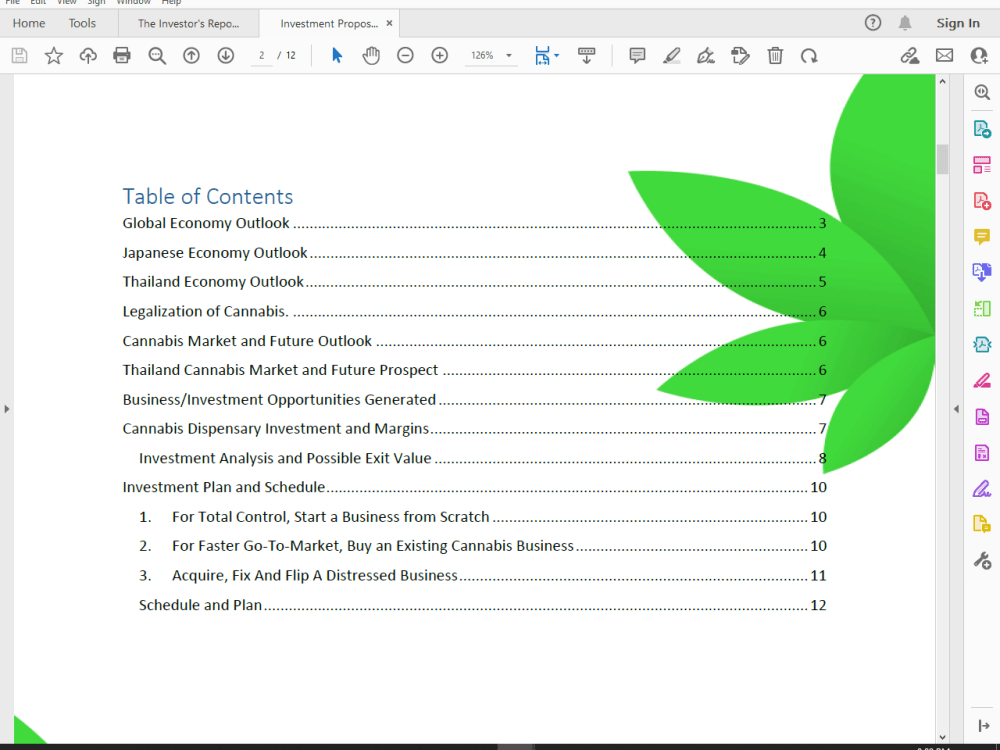Enable presentation mode via the screen icon
The height and width of the screenshot is (750, 1000).
(587, 55)
